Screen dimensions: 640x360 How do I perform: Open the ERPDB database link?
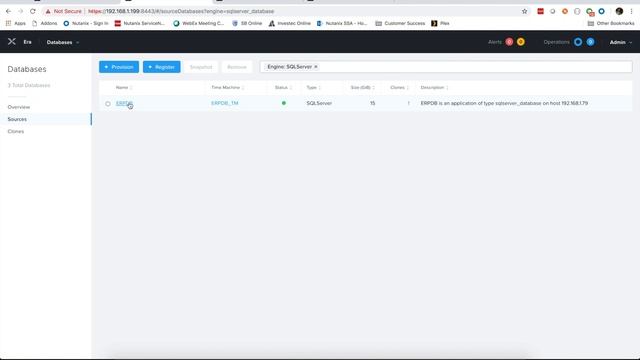coord(124,103)
